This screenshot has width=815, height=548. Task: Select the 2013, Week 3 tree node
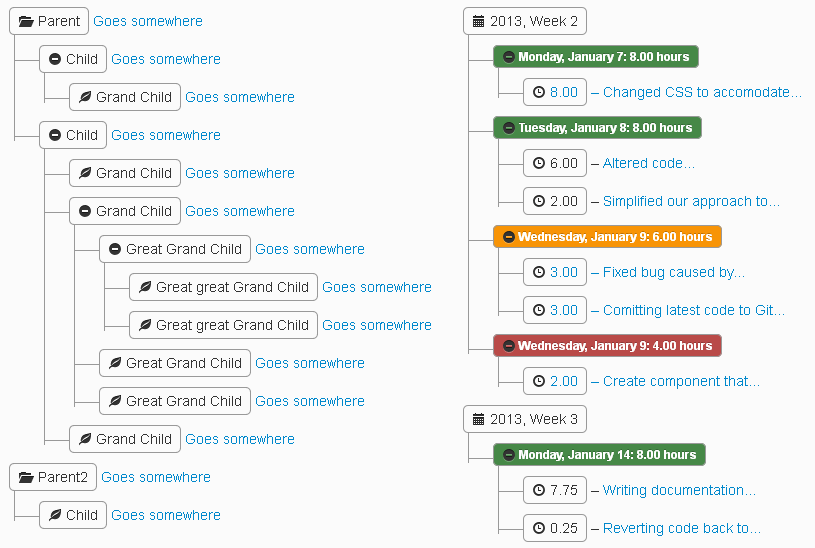coord(525,419)
